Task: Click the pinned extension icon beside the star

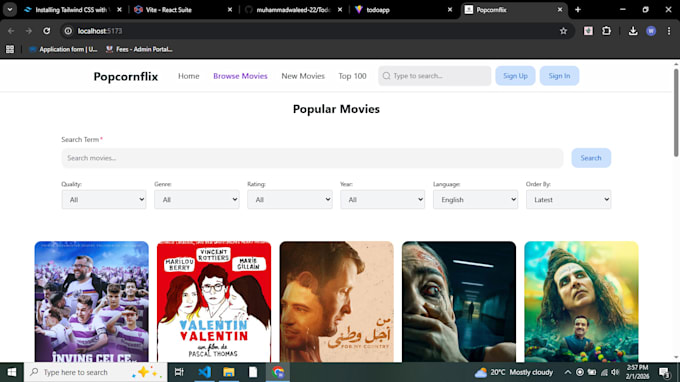Action: (588, 31)
